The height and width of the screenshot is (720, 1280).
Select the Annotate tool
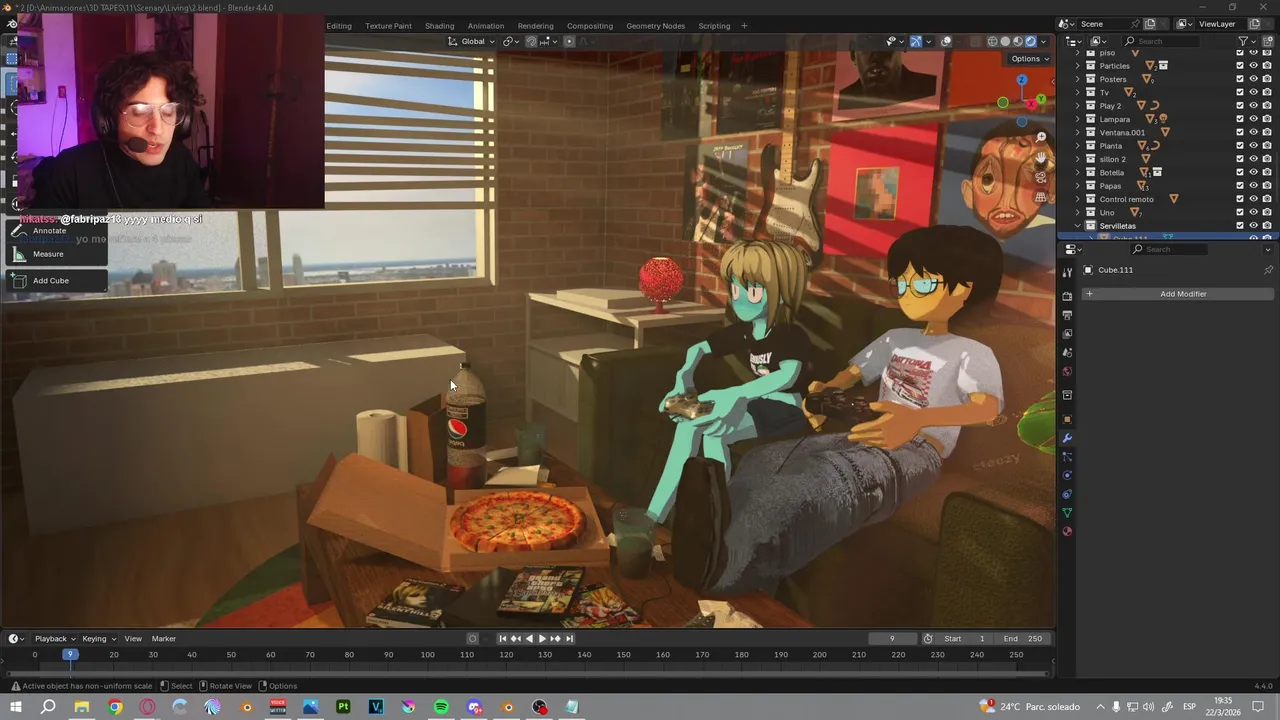click(55, 231)
